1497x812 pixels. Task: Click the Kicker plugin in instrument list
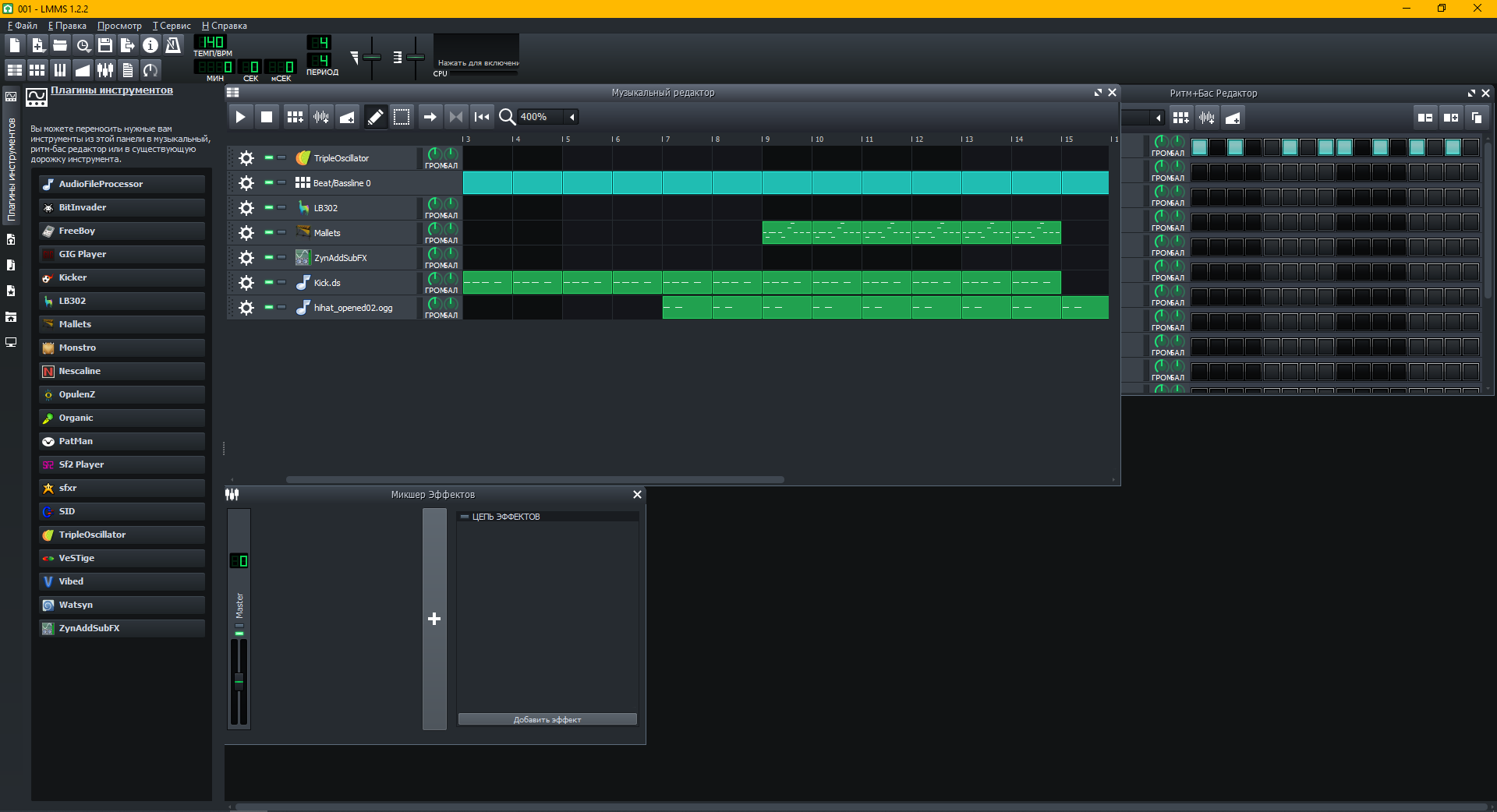(x=73, y=277)
